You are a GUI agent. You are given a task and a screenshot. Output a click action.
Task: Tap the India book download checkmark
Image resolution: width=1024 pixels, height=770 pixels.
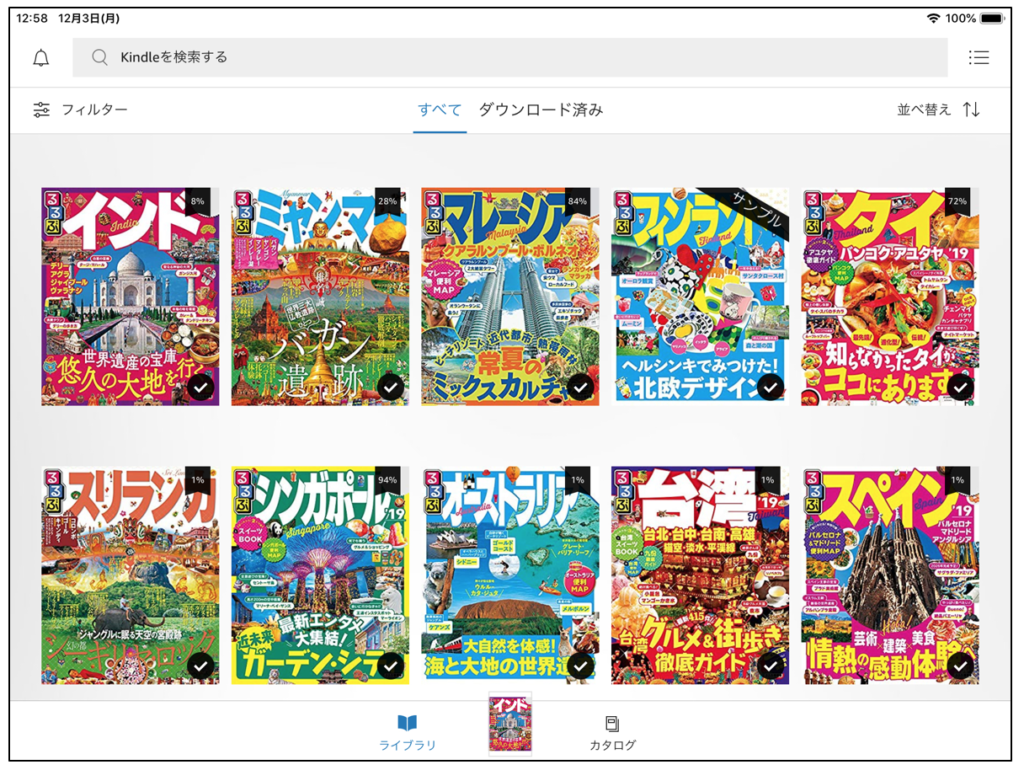(x=200, y=387)
